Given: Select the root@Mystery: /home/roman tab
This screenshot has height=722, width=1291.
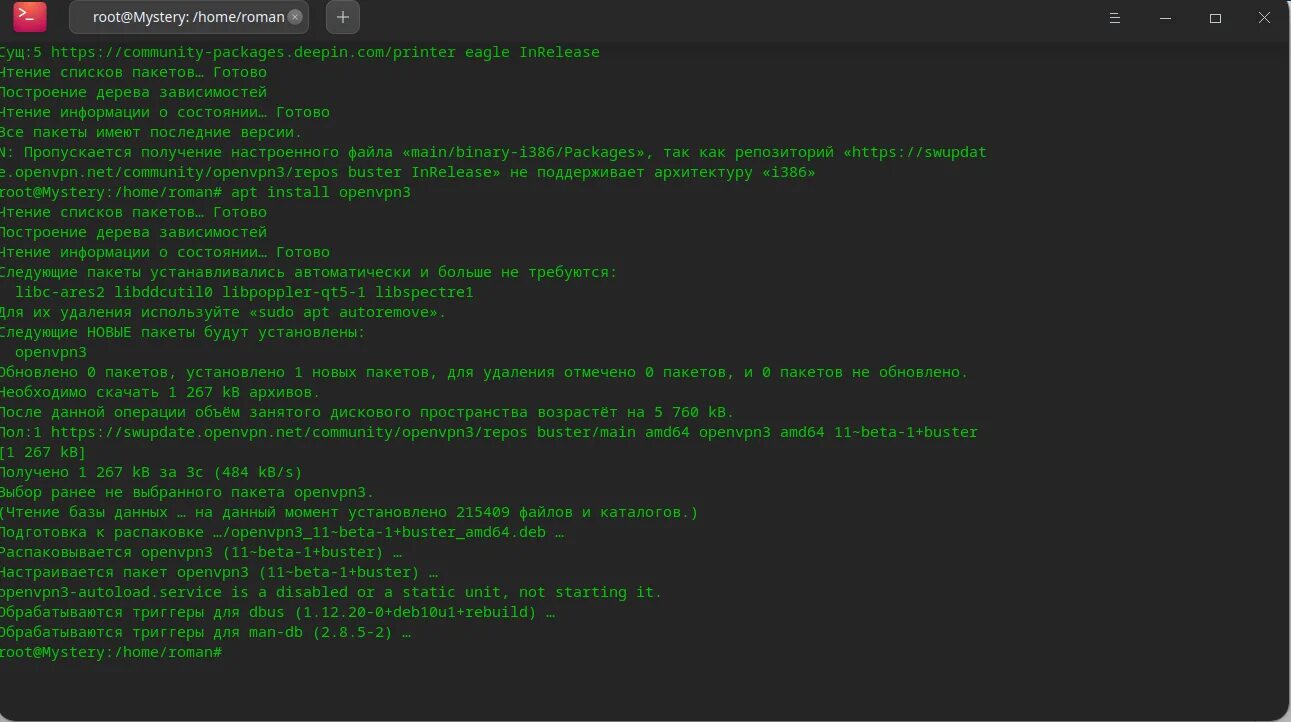Looking at the screenshot, I should [x=189, y=17].
